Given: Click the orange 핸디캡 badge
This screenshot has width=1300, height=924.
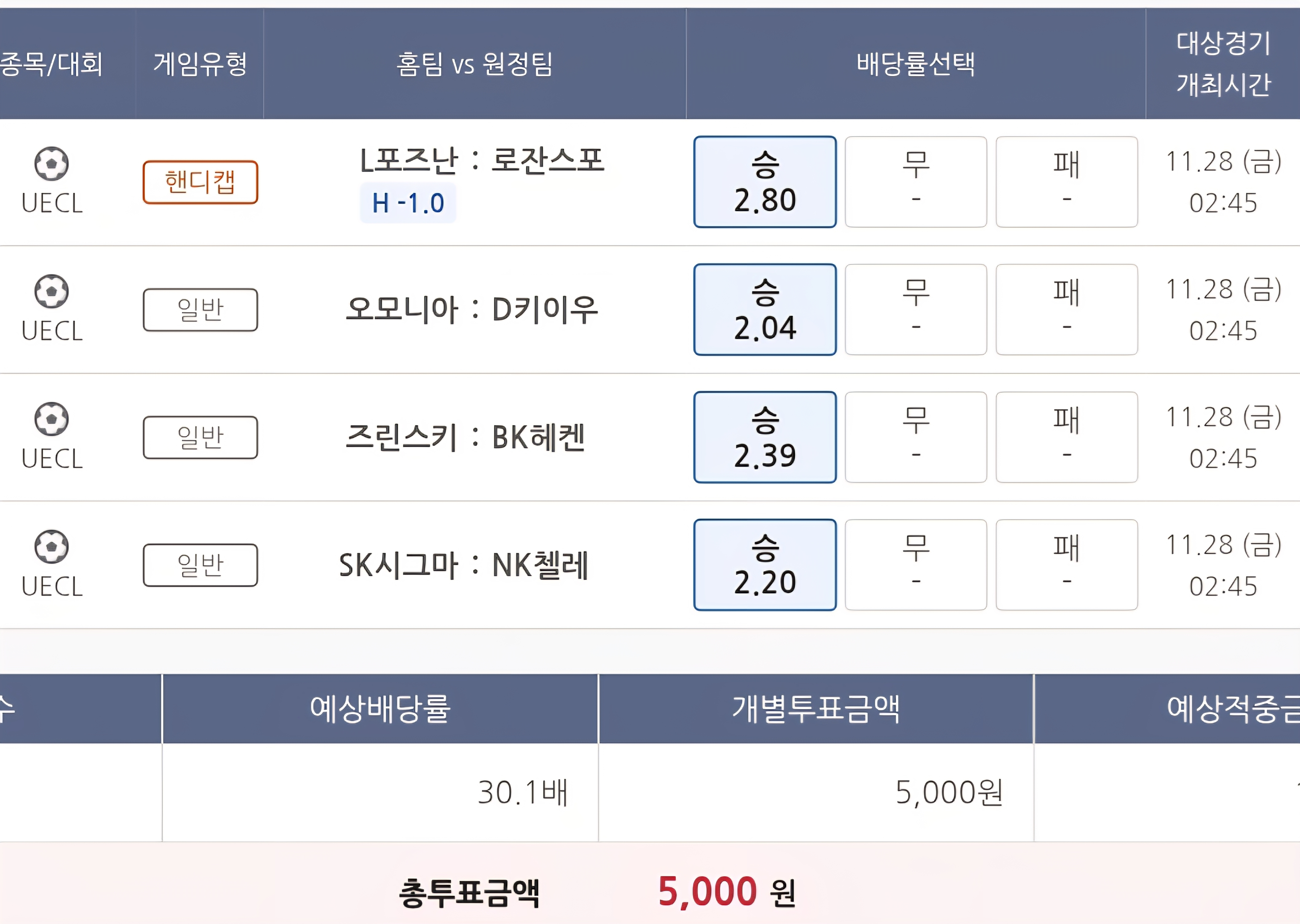Looking at the screenshot, I should pos(200,182).
